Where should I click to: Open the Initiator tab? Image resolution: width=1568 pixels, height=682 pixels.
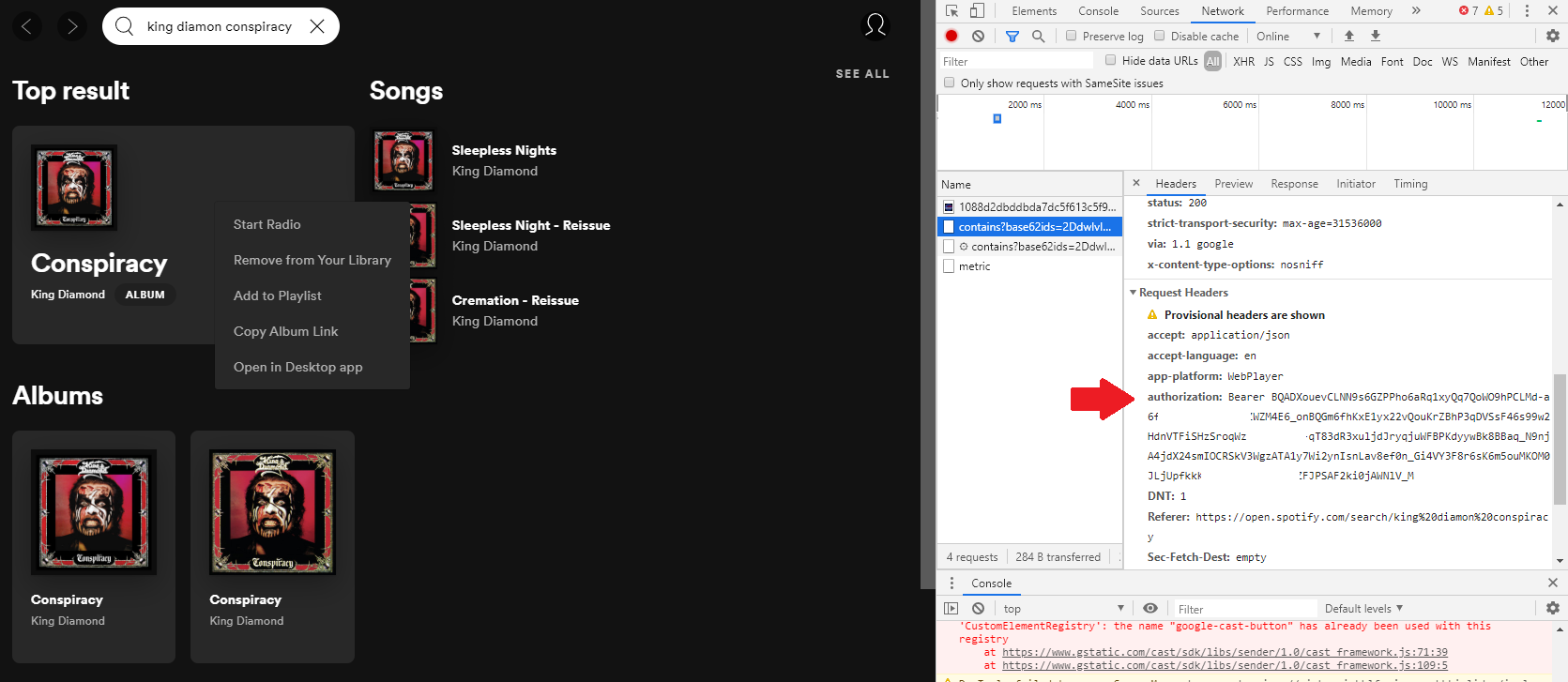1356,184
